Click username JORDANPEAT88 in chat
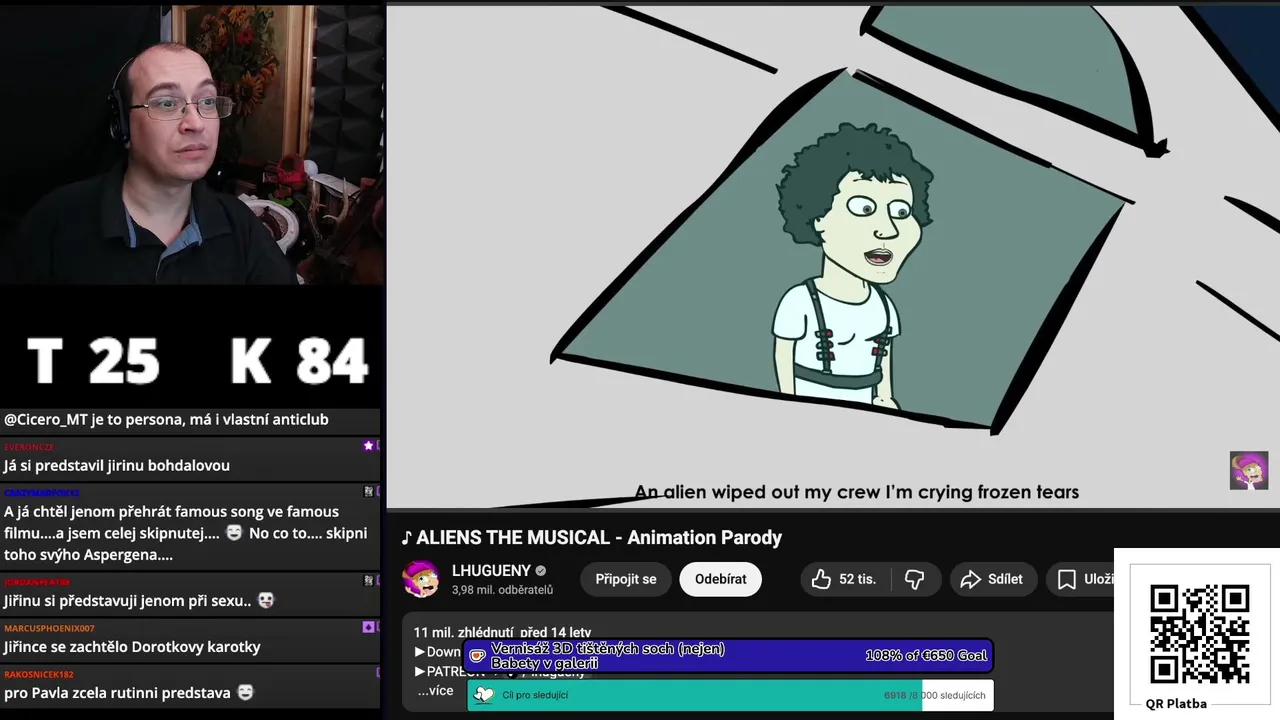Viewport: 1280px width, 720px height. [37, 582]
